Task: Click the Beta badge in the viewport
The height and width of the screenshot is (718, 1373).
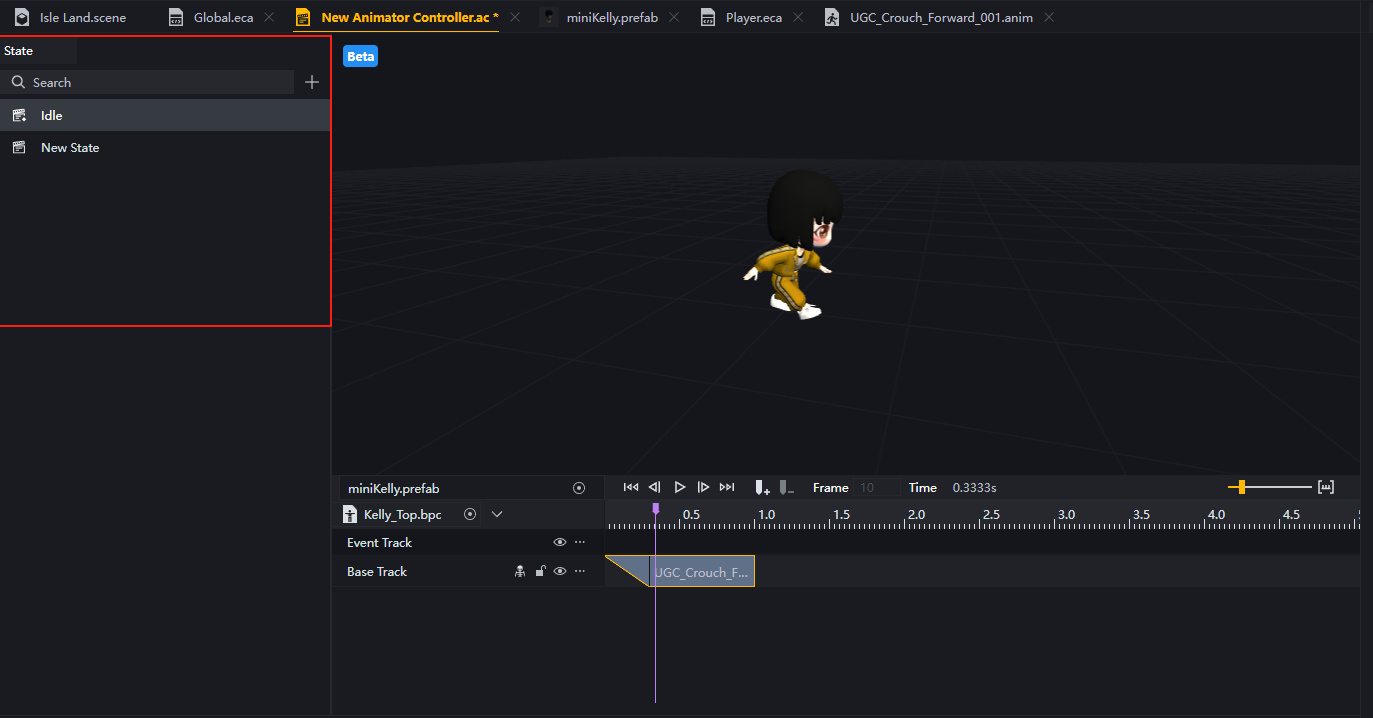Action: coord(360,56)
